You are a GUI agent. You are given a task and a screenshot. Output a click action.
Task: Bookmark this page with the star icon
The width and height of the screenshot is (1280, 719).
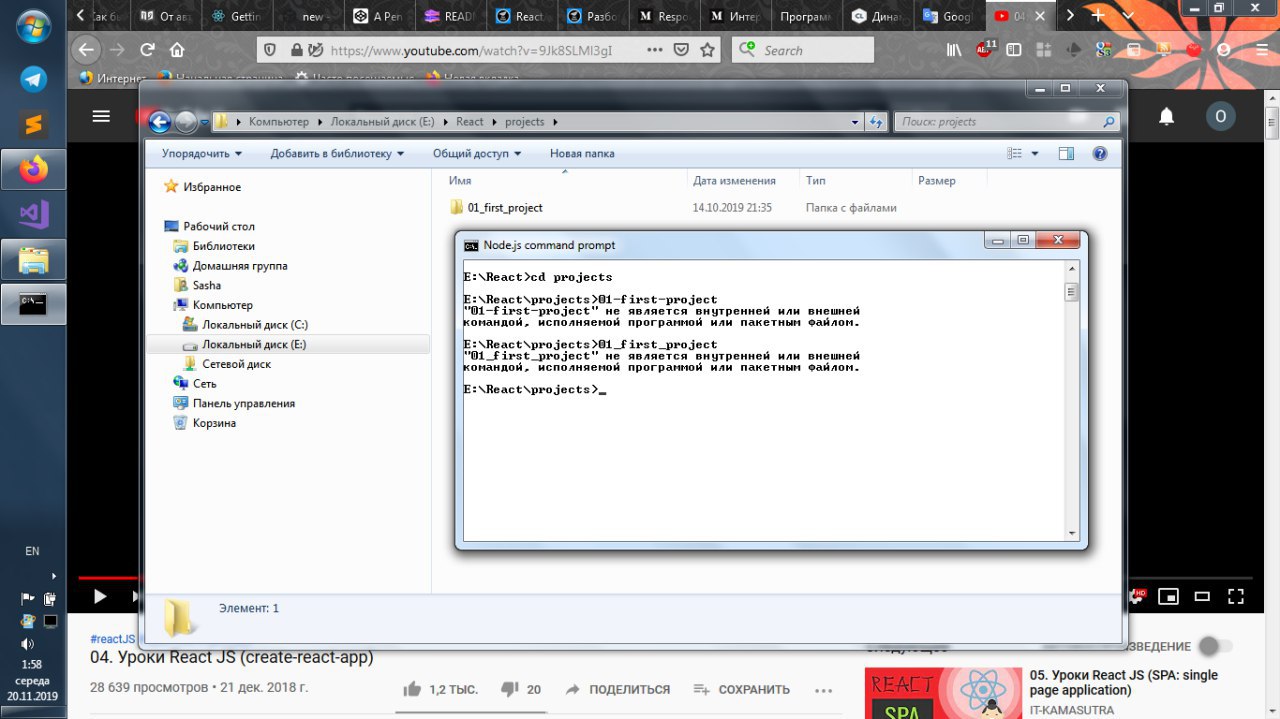[x=708, y=50]
